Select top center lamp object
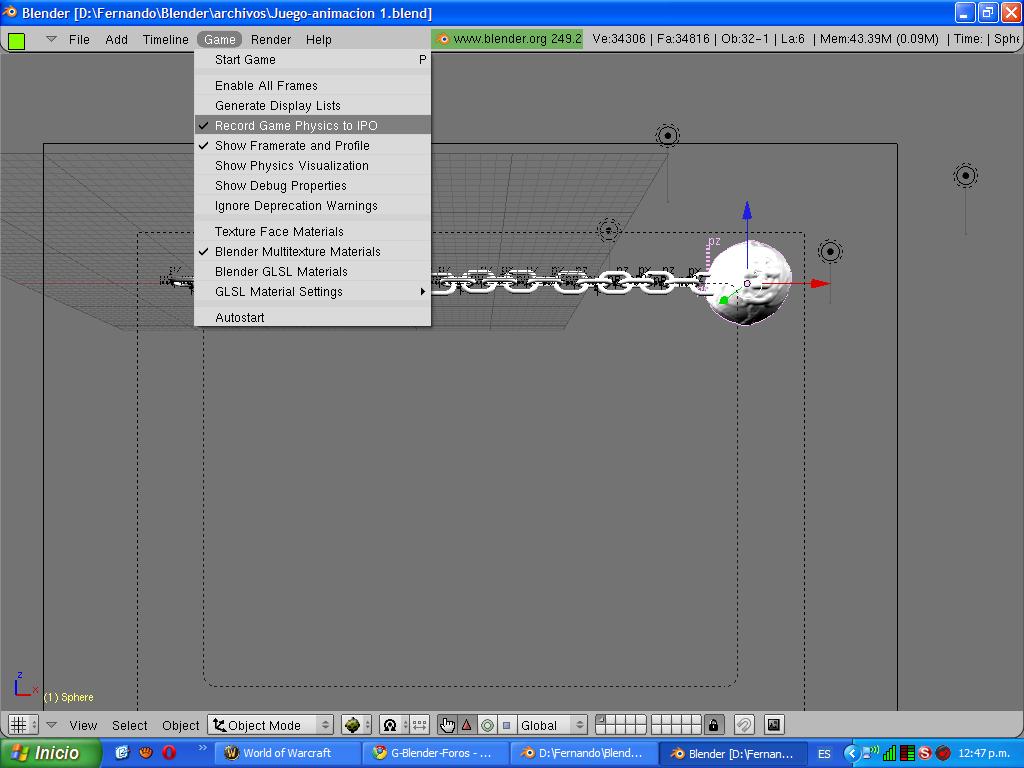The width and height of the screenshot is (1024, 768). (x=667, y=136)
